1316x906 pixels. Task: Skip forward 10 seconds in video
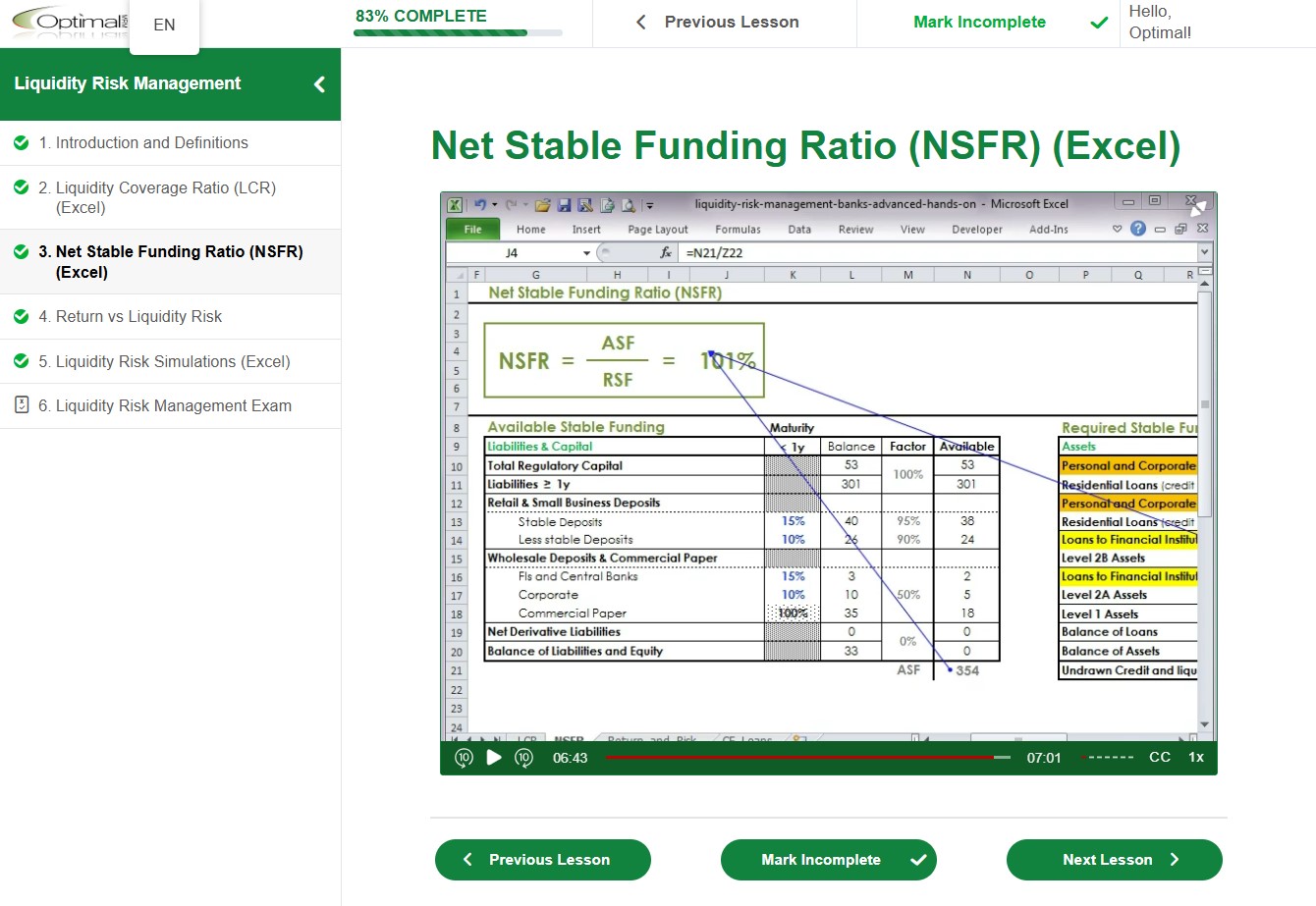[x=523, y=758]
